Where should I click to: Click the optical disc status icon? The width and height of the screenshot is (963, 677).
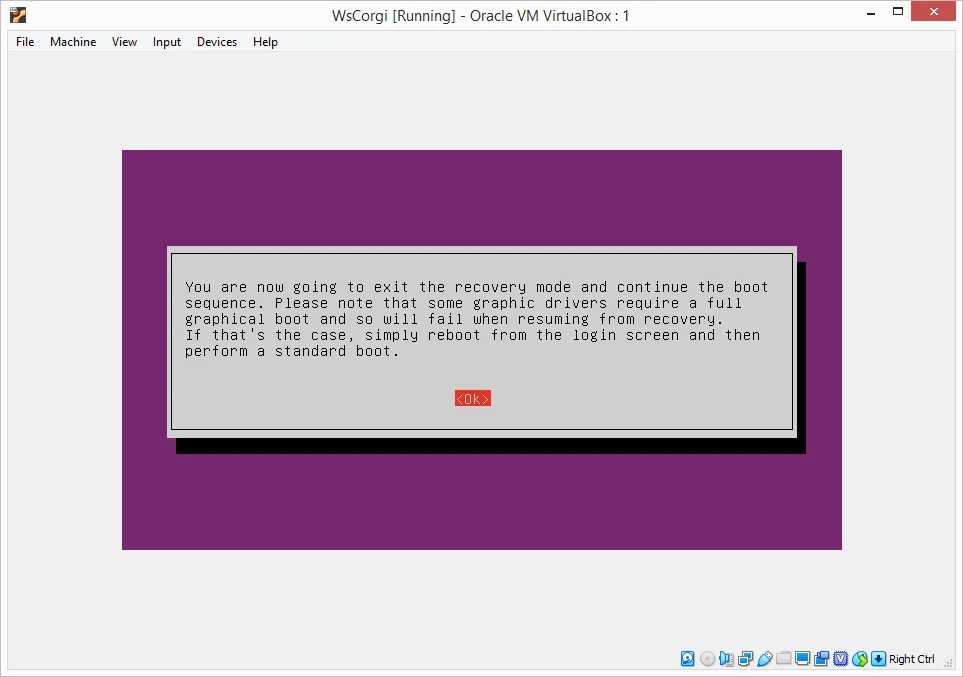tap(708, 659)
